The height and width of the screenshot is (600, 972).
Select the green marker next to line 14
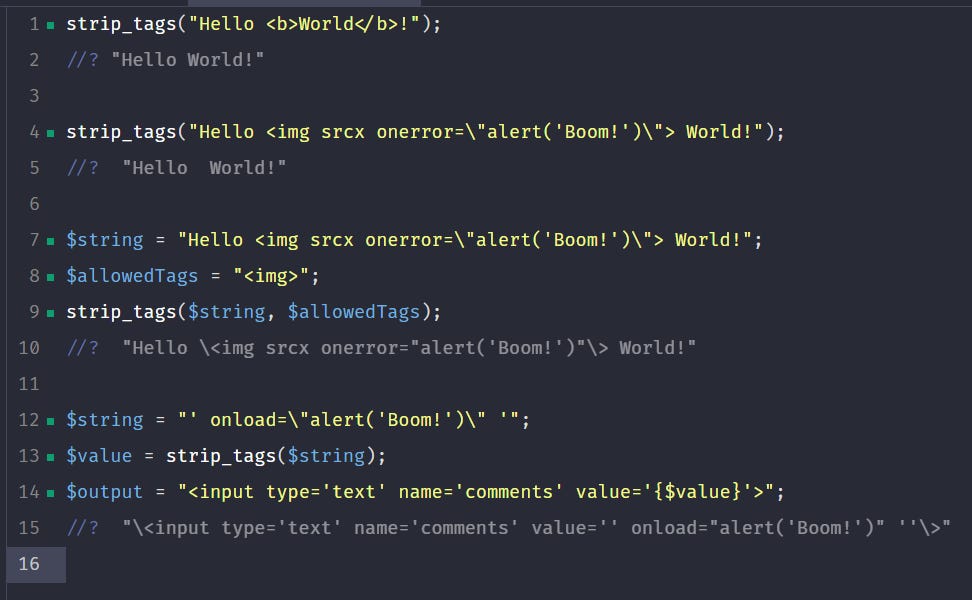[51, 493]
